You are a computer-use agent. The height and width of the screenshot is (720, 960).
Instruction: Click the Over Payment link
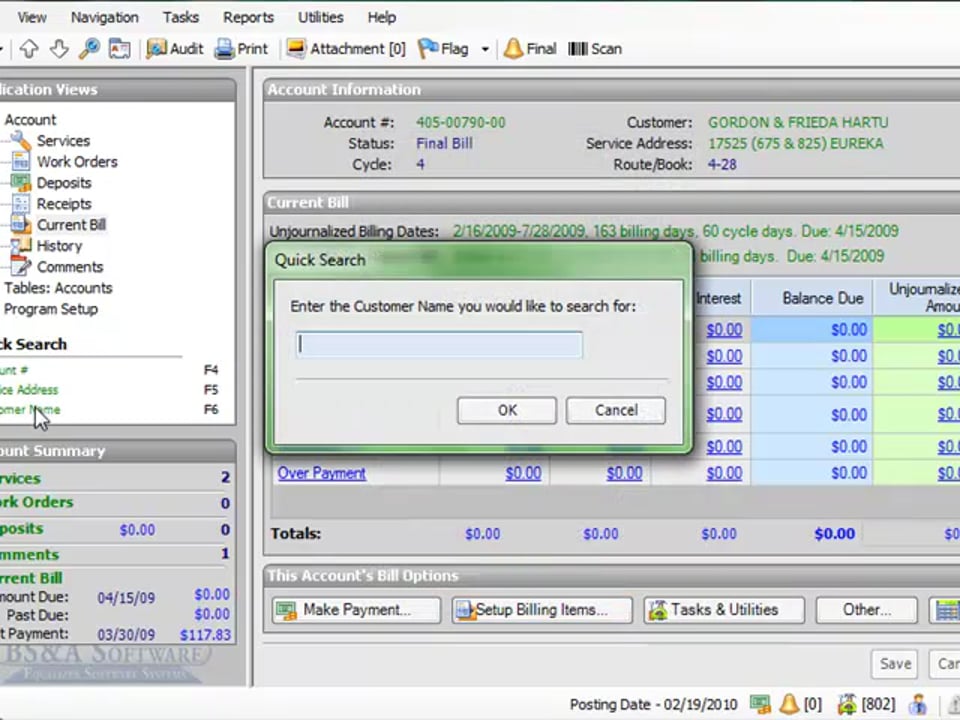(321, 473)
